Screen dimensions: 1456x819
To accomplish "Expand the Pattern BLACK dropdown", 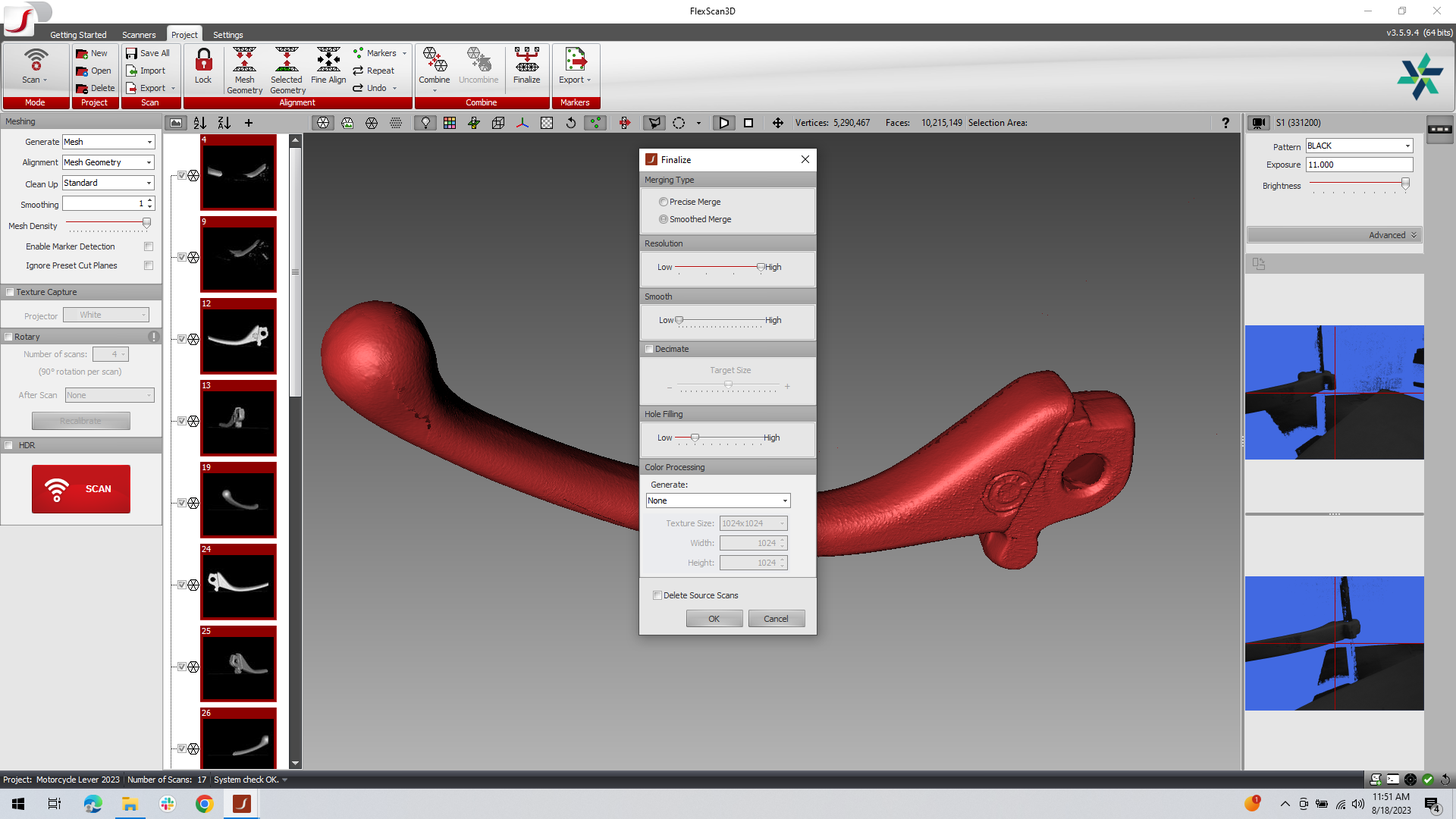I will pos(1358,146).
